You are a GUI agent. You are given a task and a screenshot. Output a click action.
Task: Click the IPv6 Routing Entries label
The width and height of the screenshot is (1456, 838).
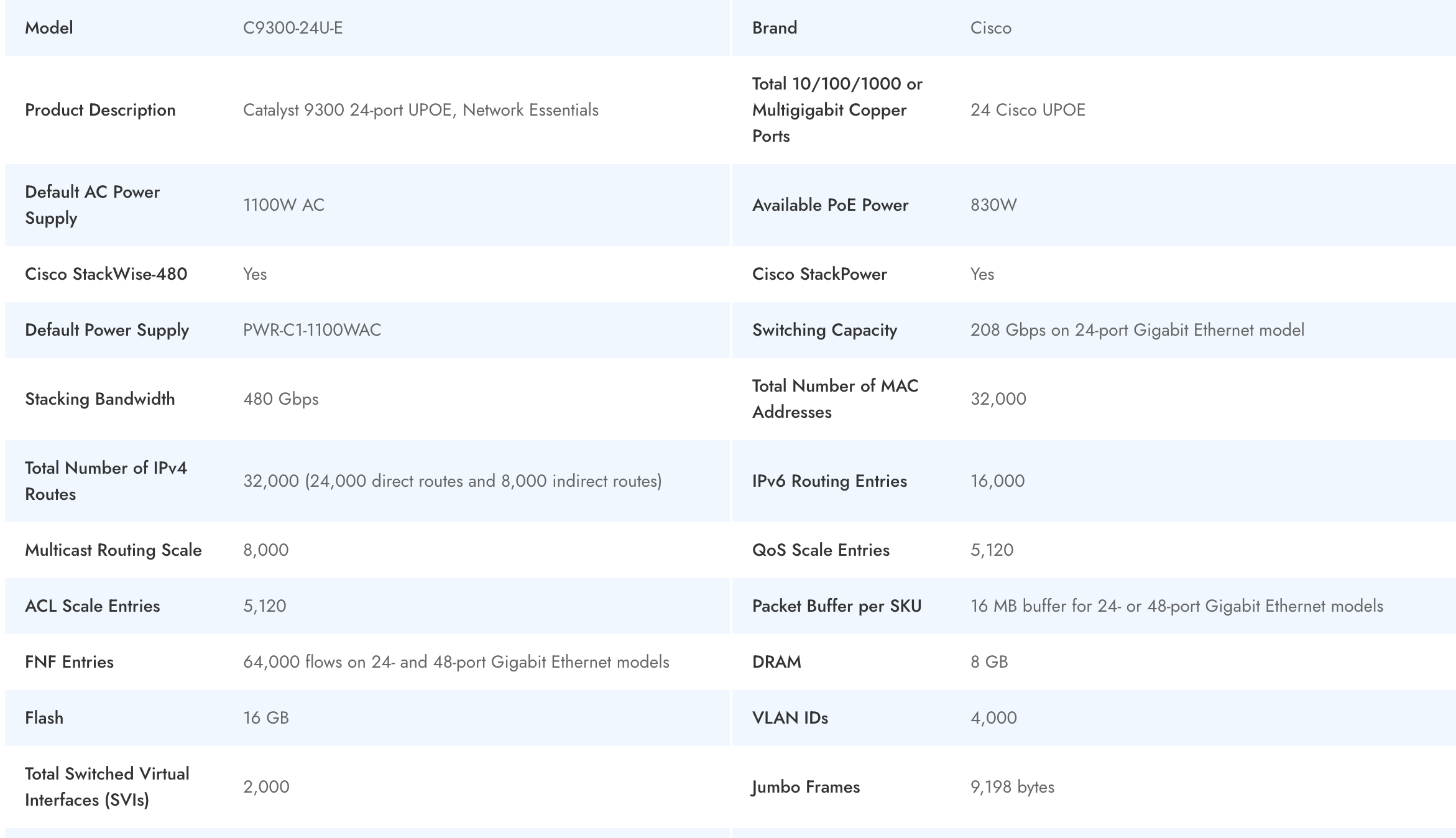(829, 481)
